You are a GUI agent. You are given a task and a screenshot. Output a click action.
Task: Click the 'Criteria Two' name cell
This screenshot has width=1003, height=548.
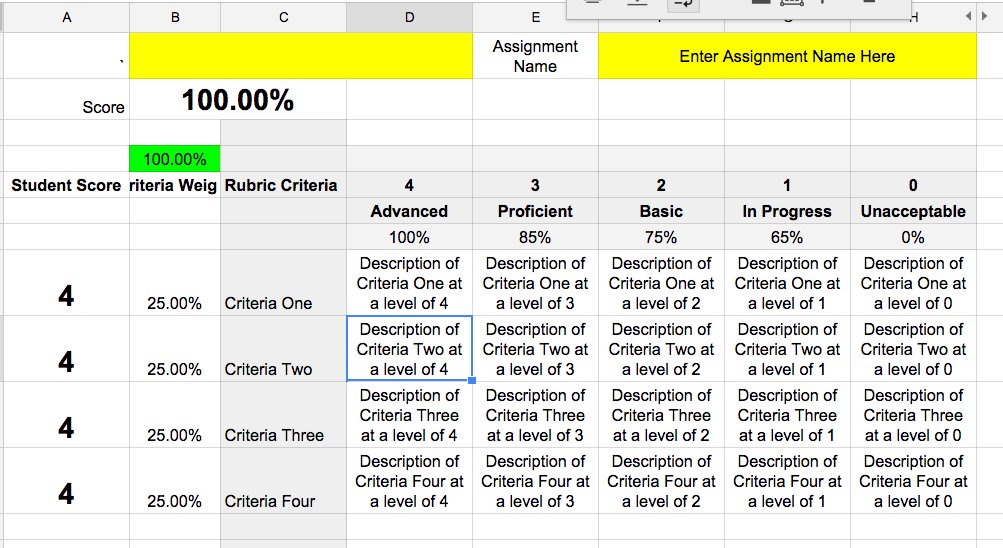283,348
